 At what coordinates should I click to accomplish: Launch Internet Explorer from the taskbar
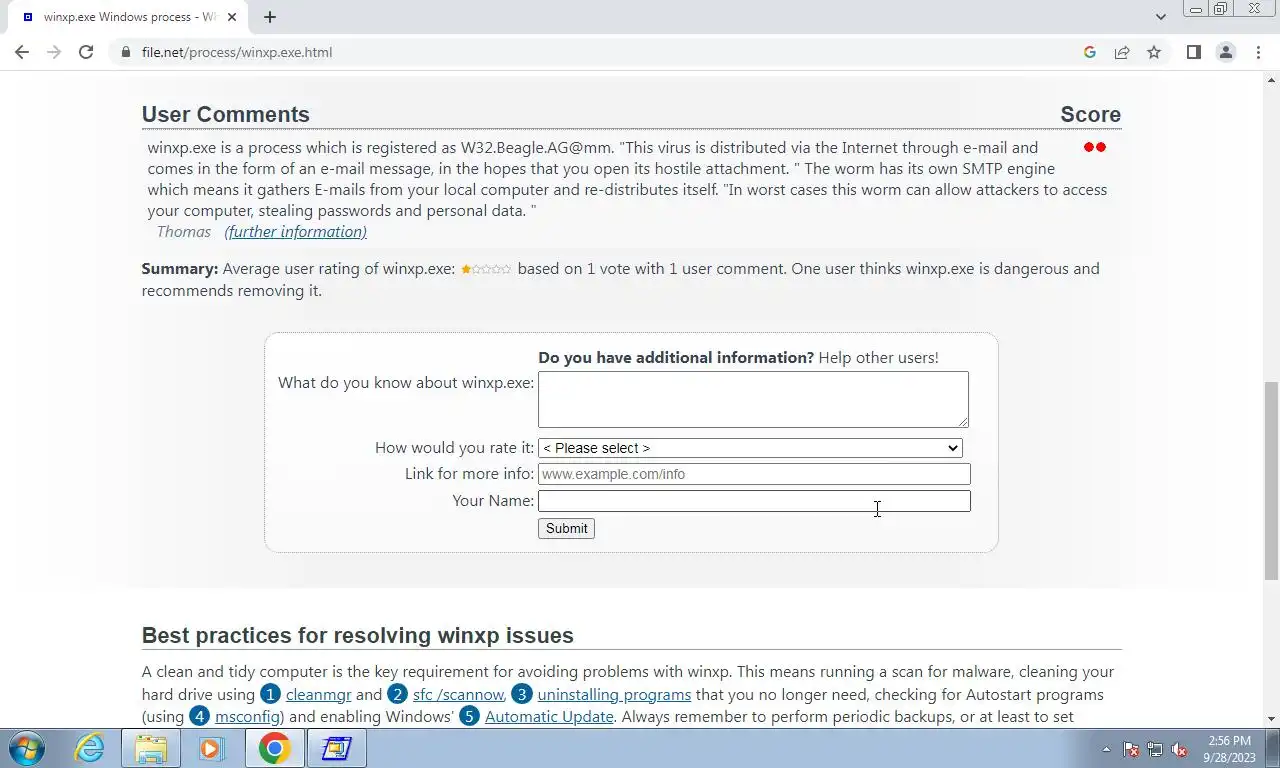90,748
